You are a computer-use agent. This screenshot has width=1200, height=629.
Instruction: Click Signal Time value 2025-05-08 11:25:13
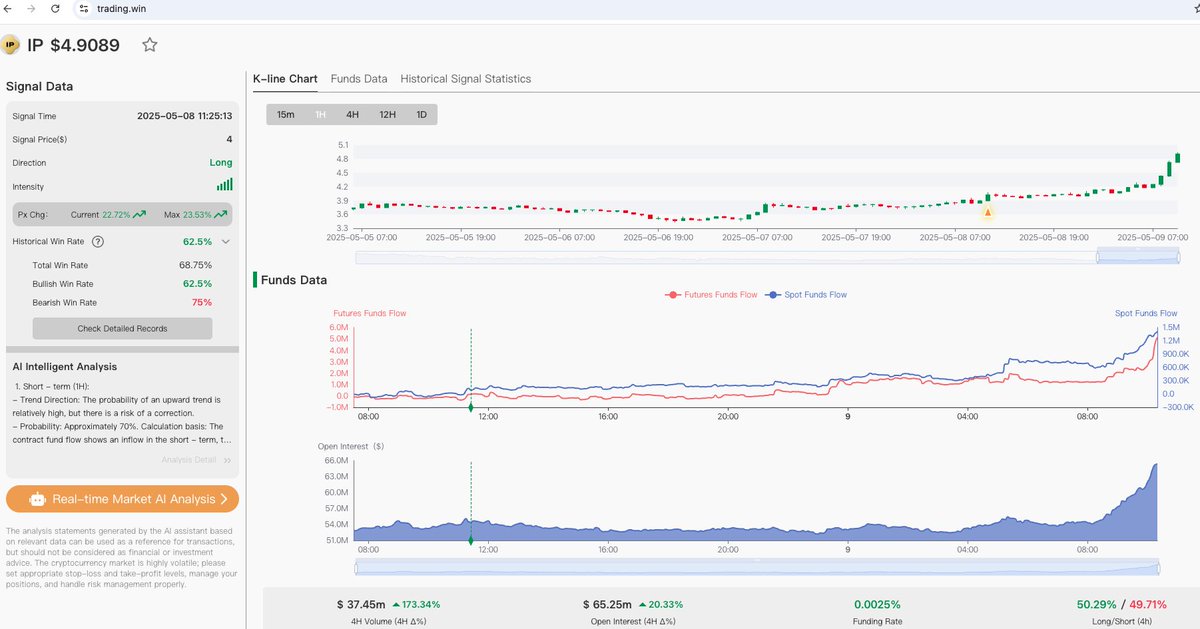pos(184,116)
